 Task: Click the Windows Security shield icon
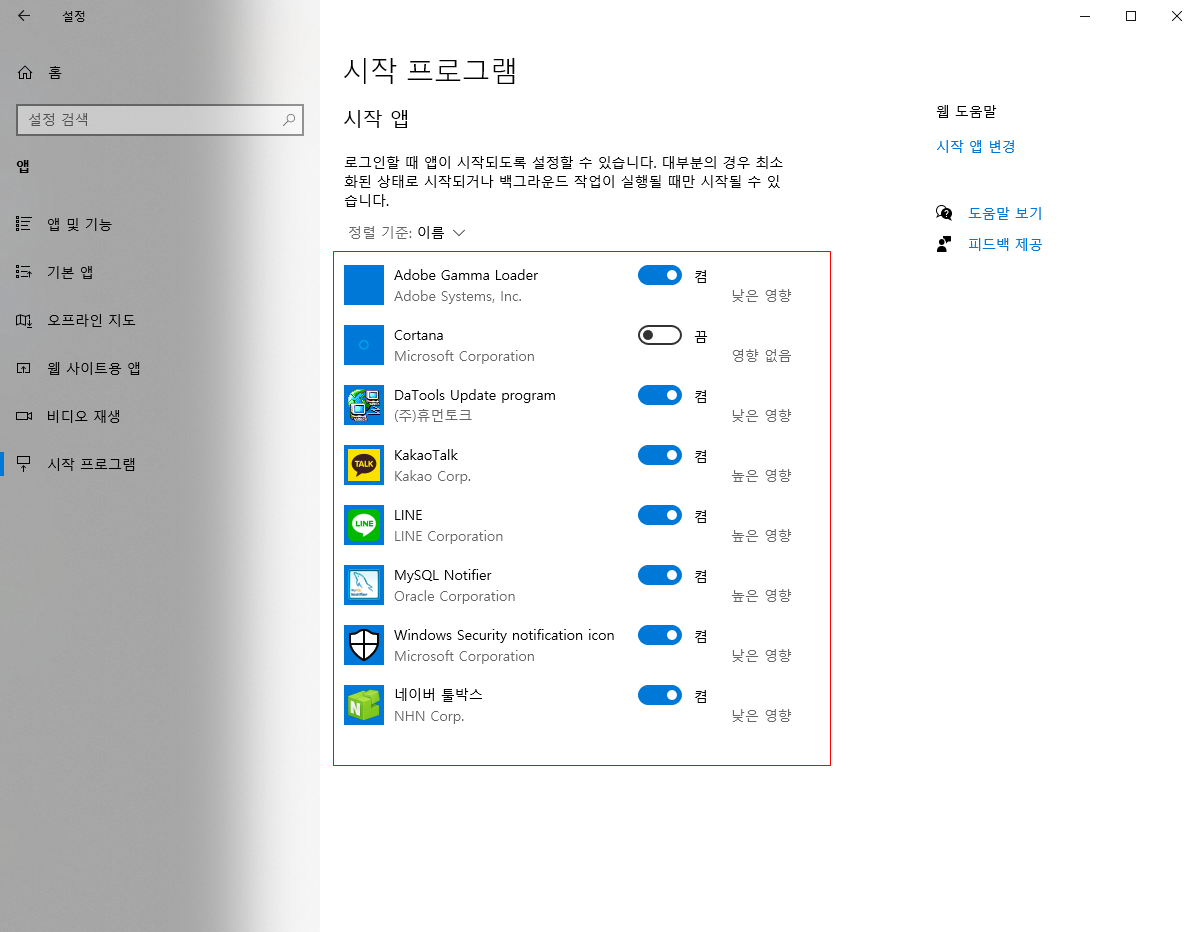[x=364, y=645]
